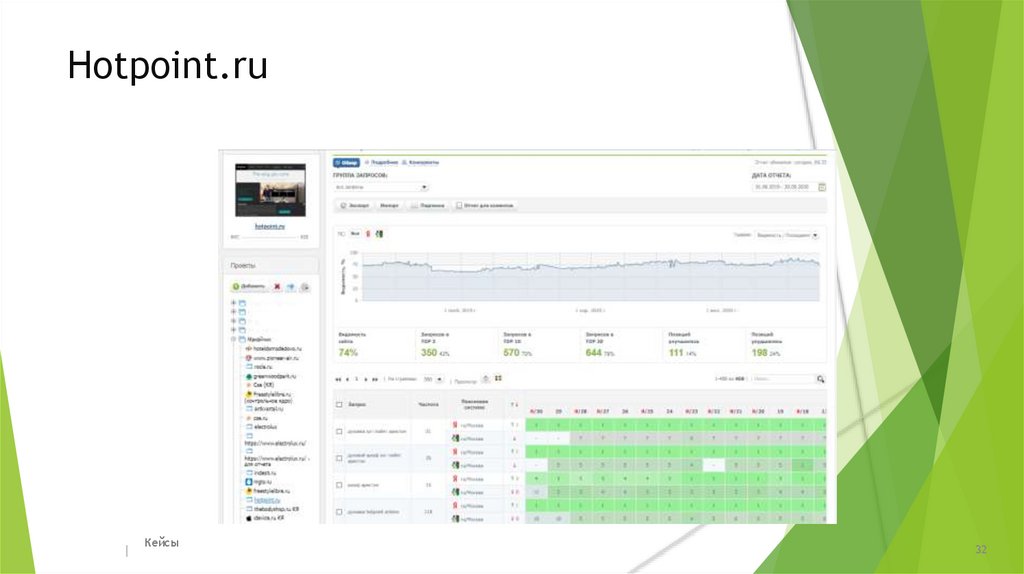Filter chart by Google icon
1024x574 pixels.
point(379,234)
